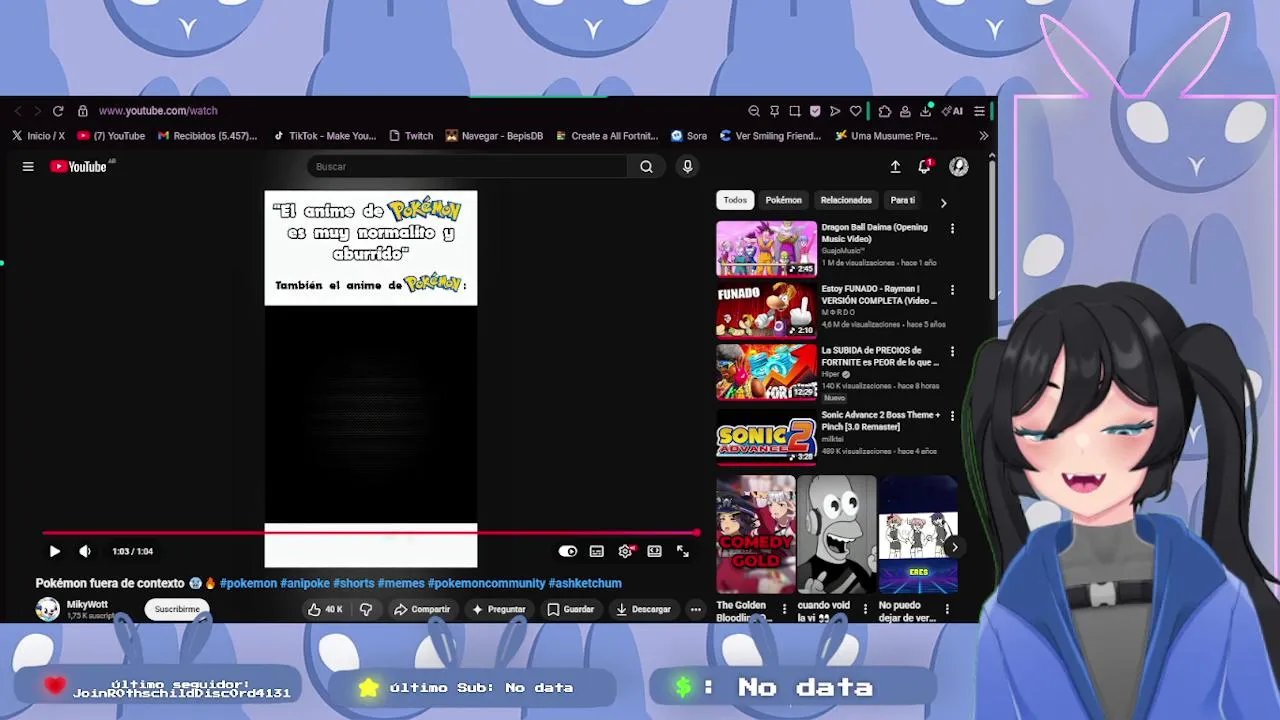Viewport: 1280px width, 720px height.
Task: Click the Preguntar button
Action: pyautogui.click(x=498, y=609)
